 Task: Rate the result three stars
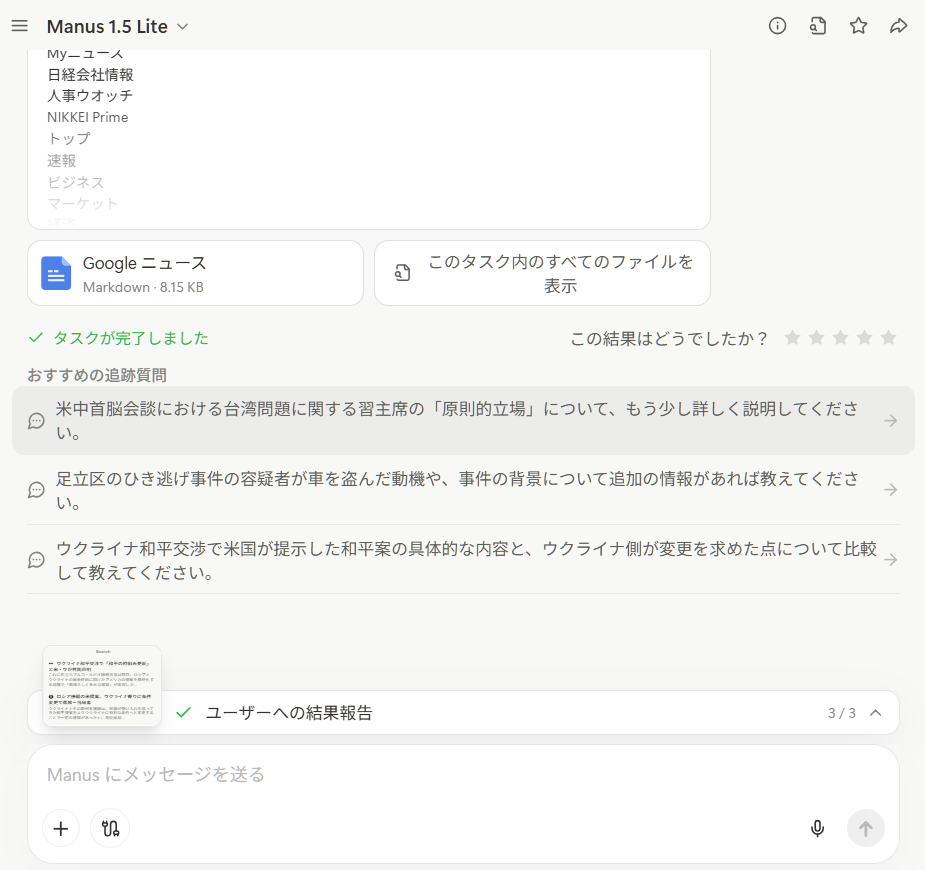point(841,338)
